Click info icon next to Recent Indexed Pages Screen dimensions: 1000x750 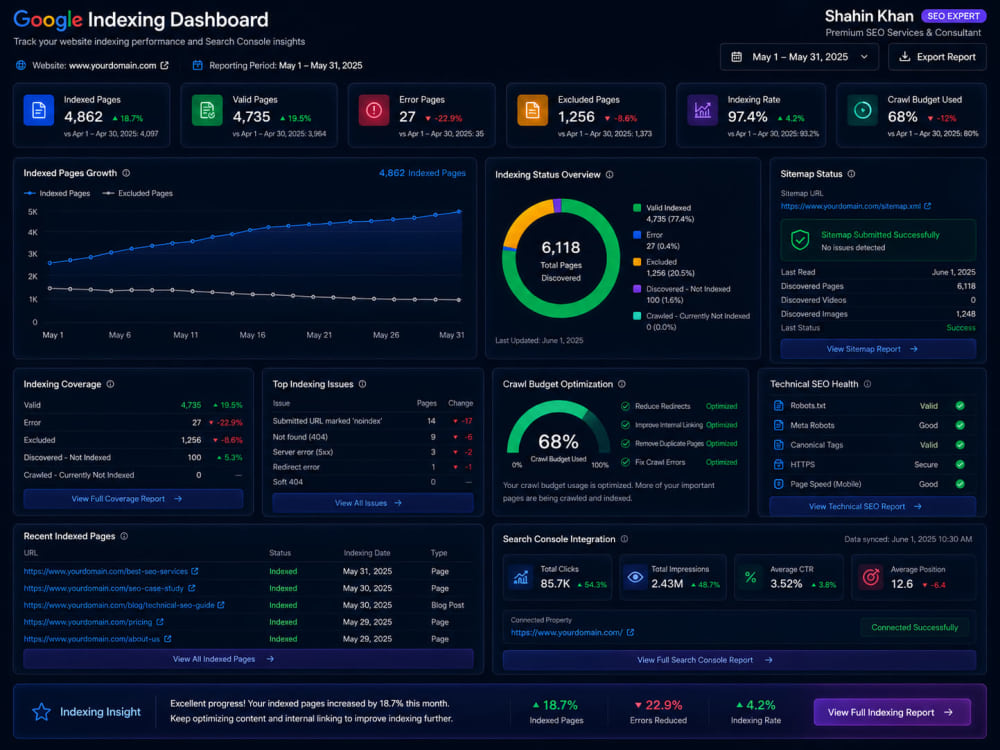pos(124,536)
